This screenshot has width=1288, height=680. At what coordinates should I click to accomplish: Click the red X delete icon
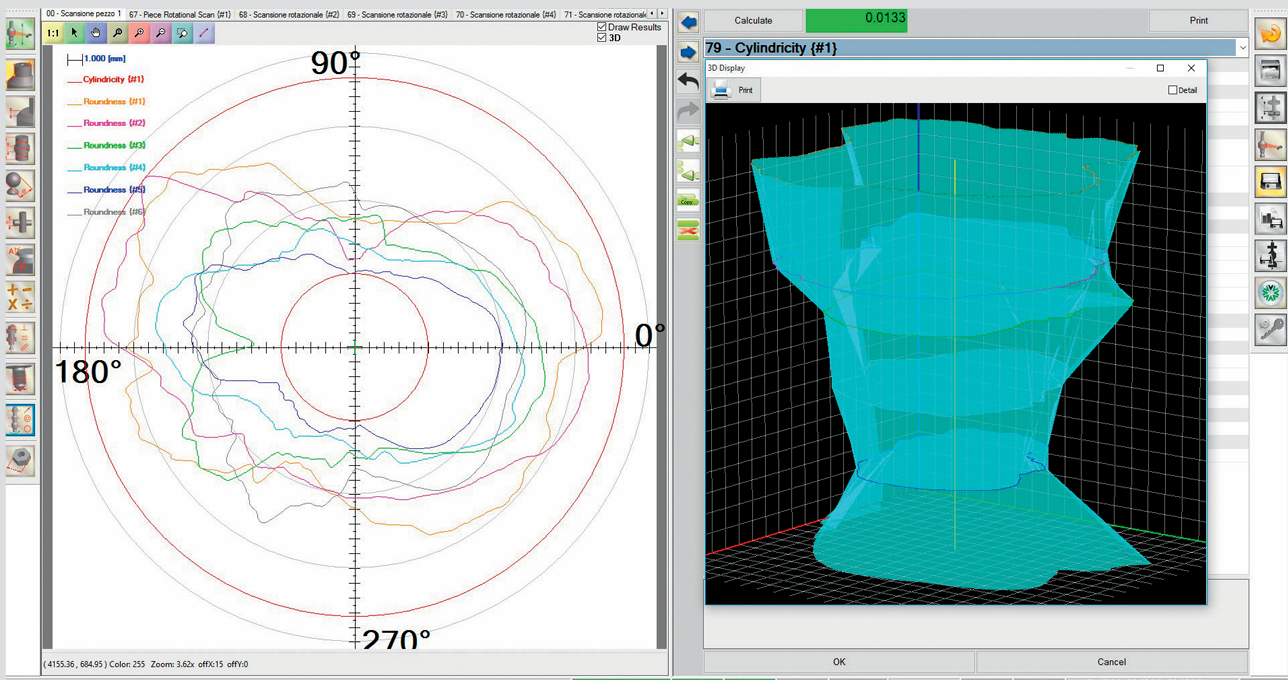[688, 230]
